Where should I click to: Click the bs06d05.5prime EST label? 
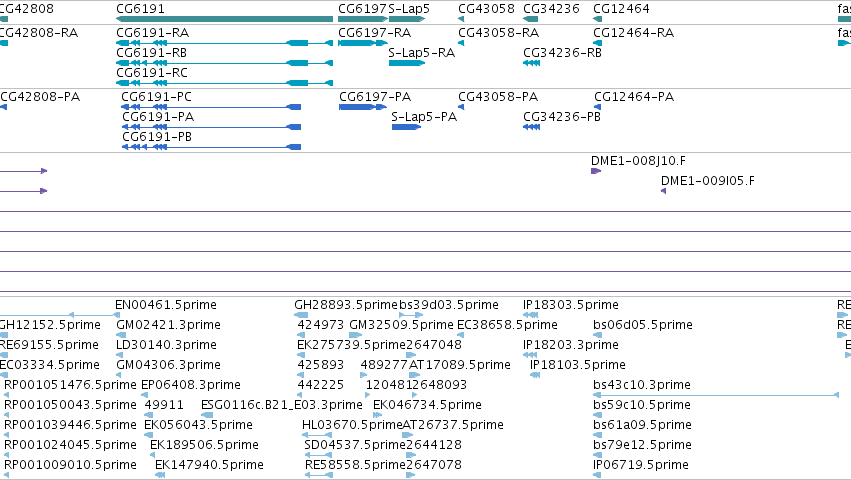pos(643,325)
